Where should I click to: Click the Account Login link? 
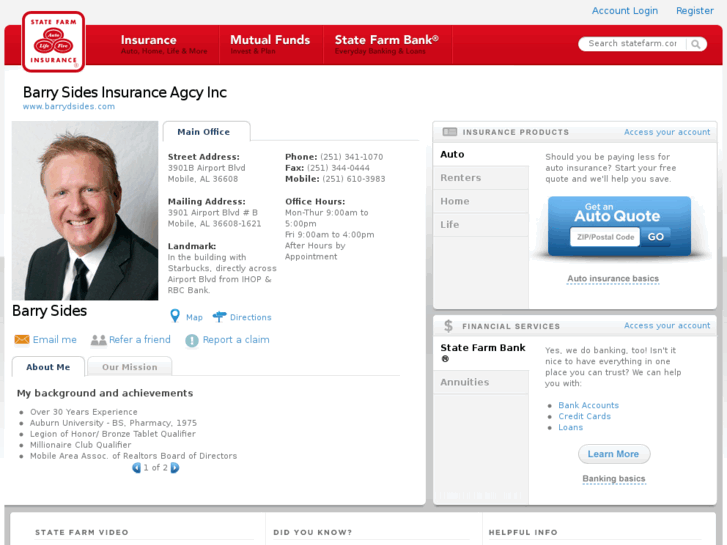coord(625,11)
